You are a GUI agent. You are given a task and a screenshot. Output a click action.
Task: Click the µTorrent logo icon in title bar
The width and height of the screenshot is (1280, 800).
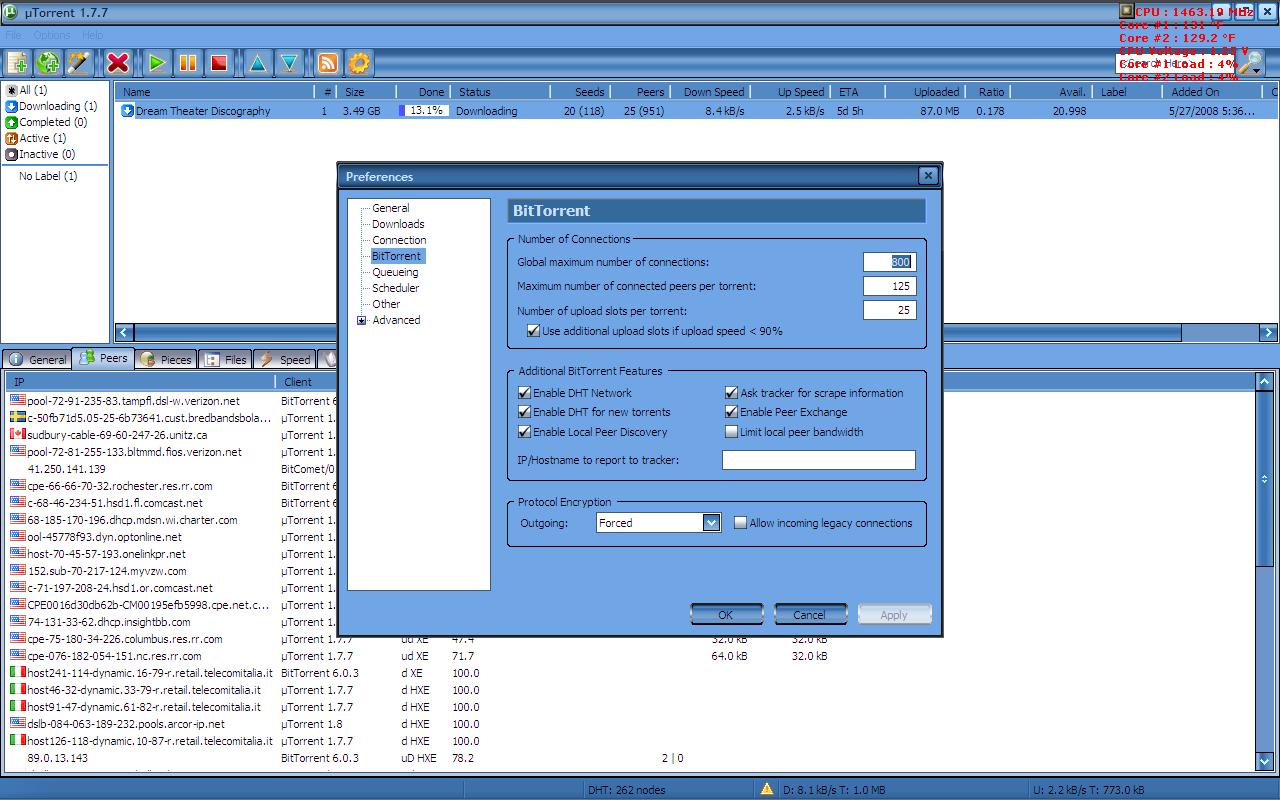pyautogui.click(x=9, y=13)
